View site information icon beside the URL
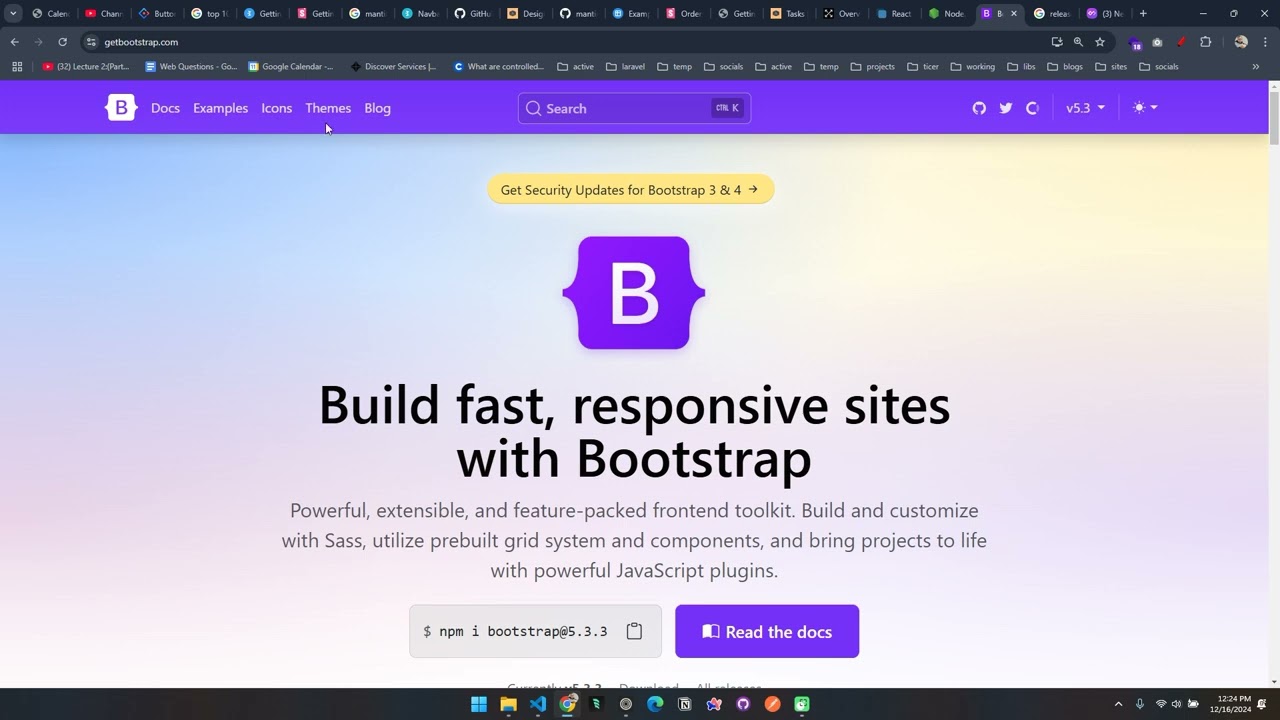1280x720 pixels. (x=91, y=42)
